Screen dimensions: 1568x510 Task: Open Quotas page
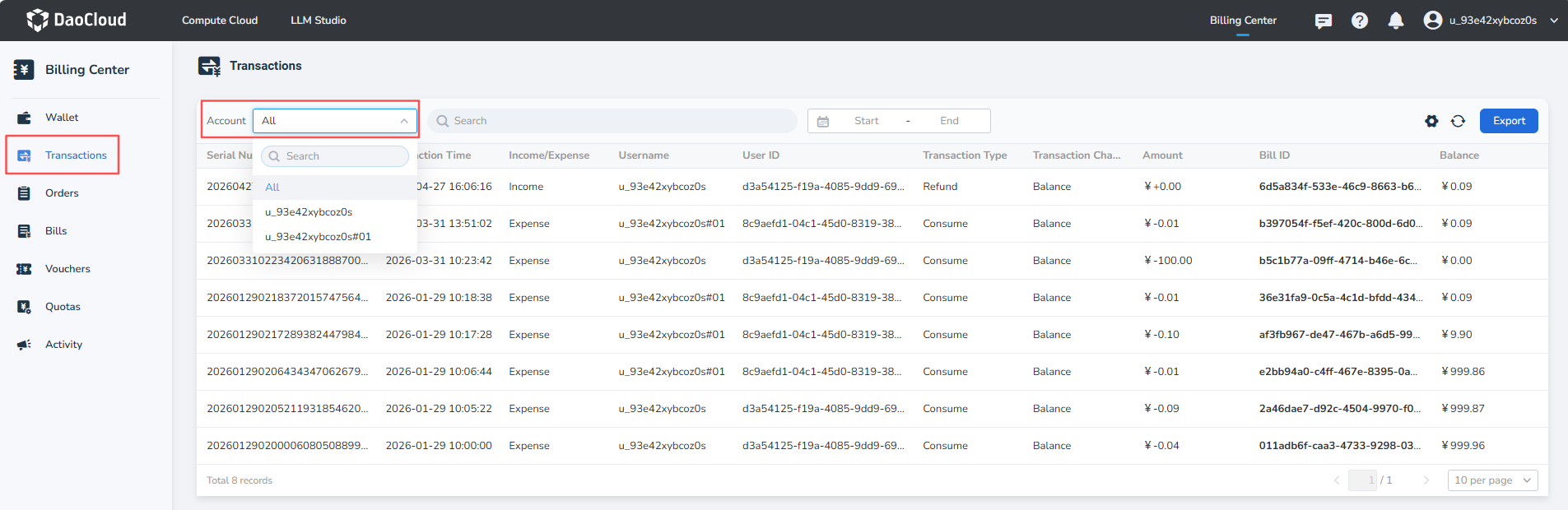coord(63,307)
